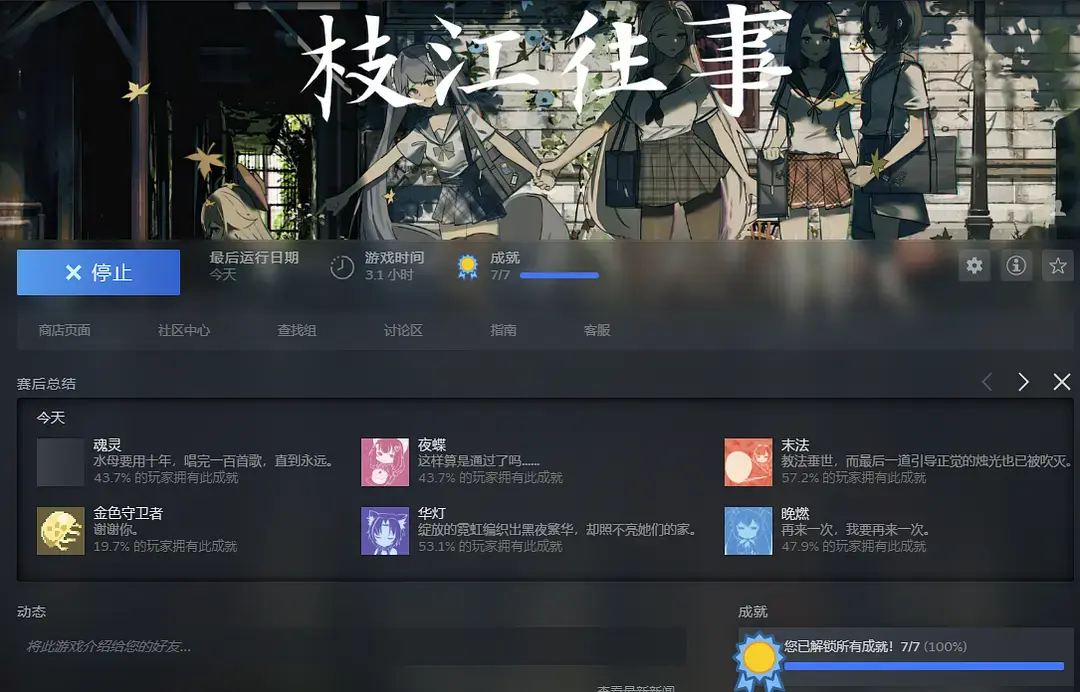This screenshot has width=1080, height=692.
Task: Click the previous arrow in 赛后总结
Action: [x=987, y=382]
